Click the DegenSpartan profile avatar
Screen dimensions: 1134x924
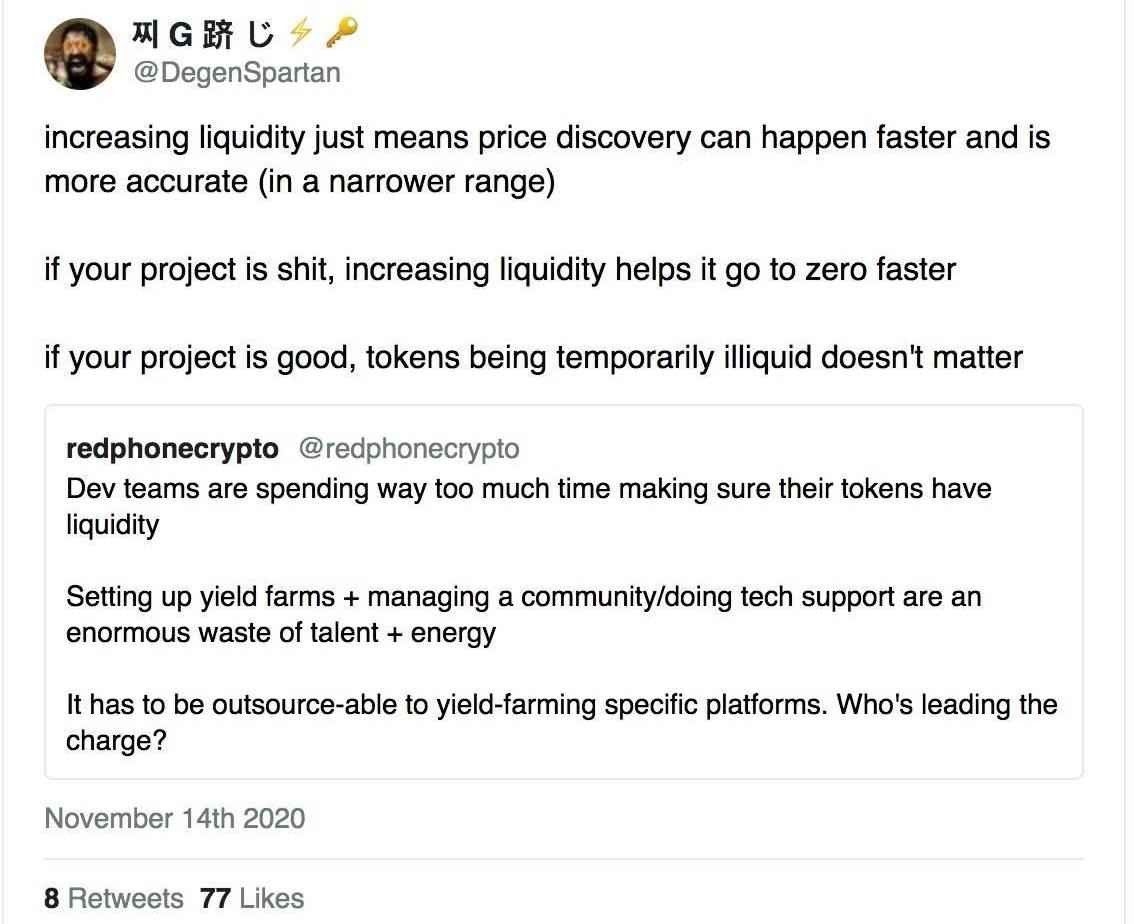click(x=80, y=54)
